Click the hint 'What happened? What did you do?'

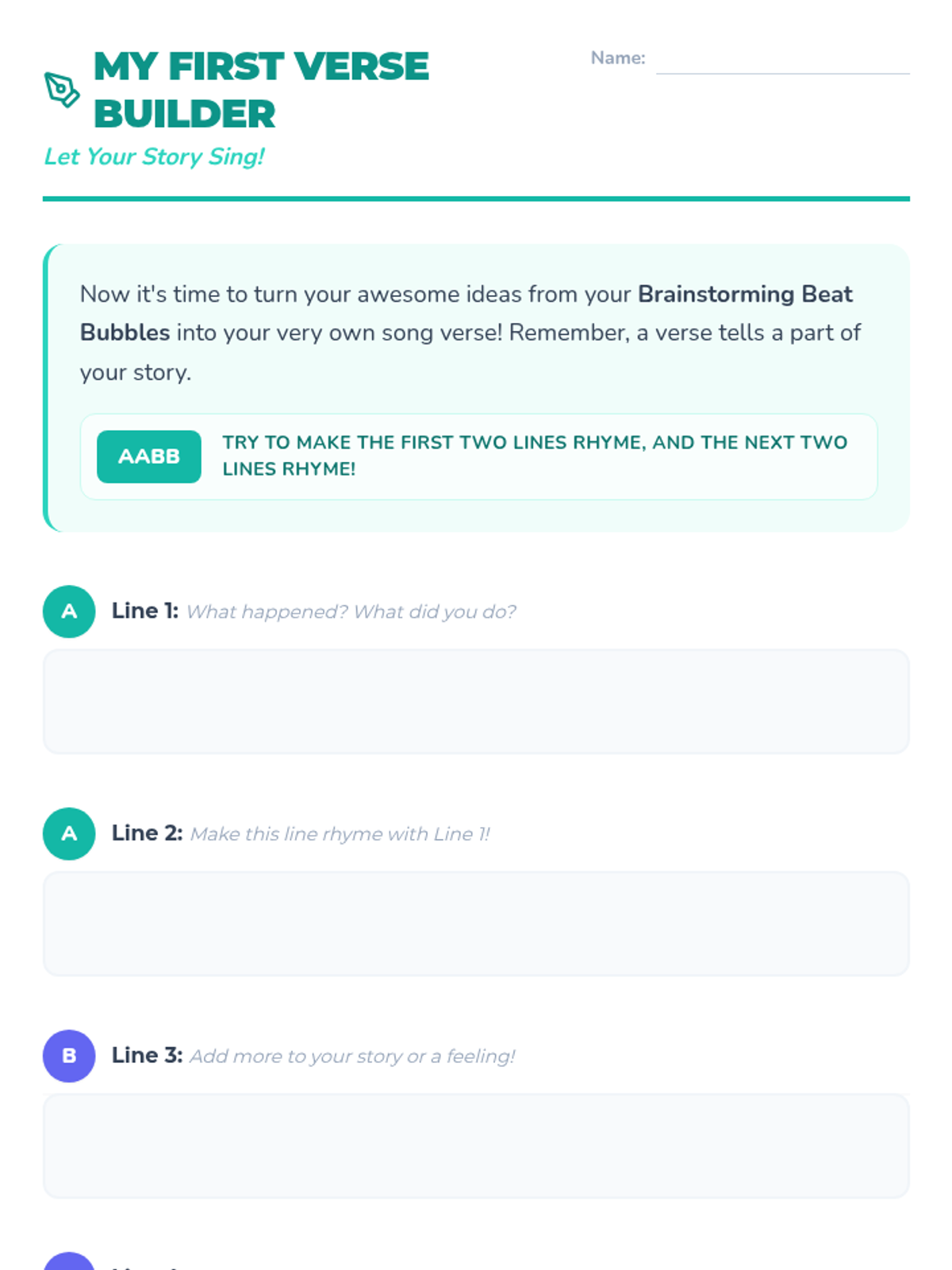(x=351, y=612)
